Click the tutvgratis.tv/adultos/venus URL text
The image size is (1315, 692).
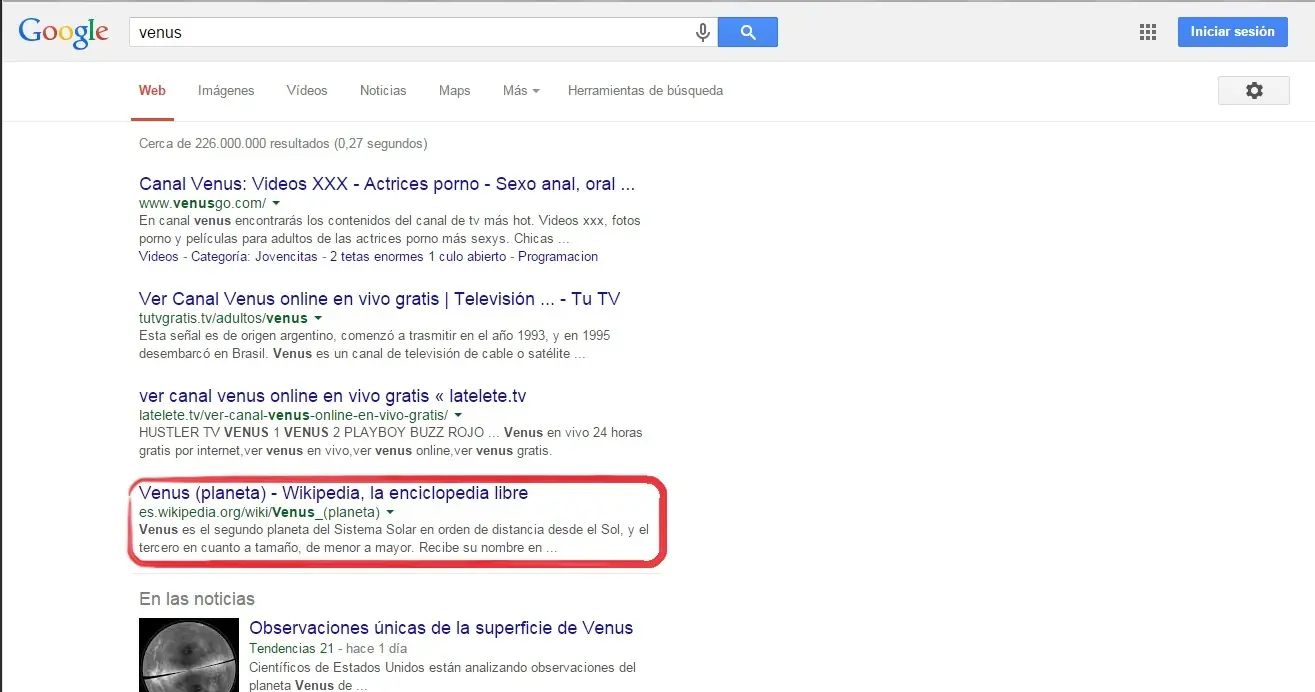coord(224,318)
